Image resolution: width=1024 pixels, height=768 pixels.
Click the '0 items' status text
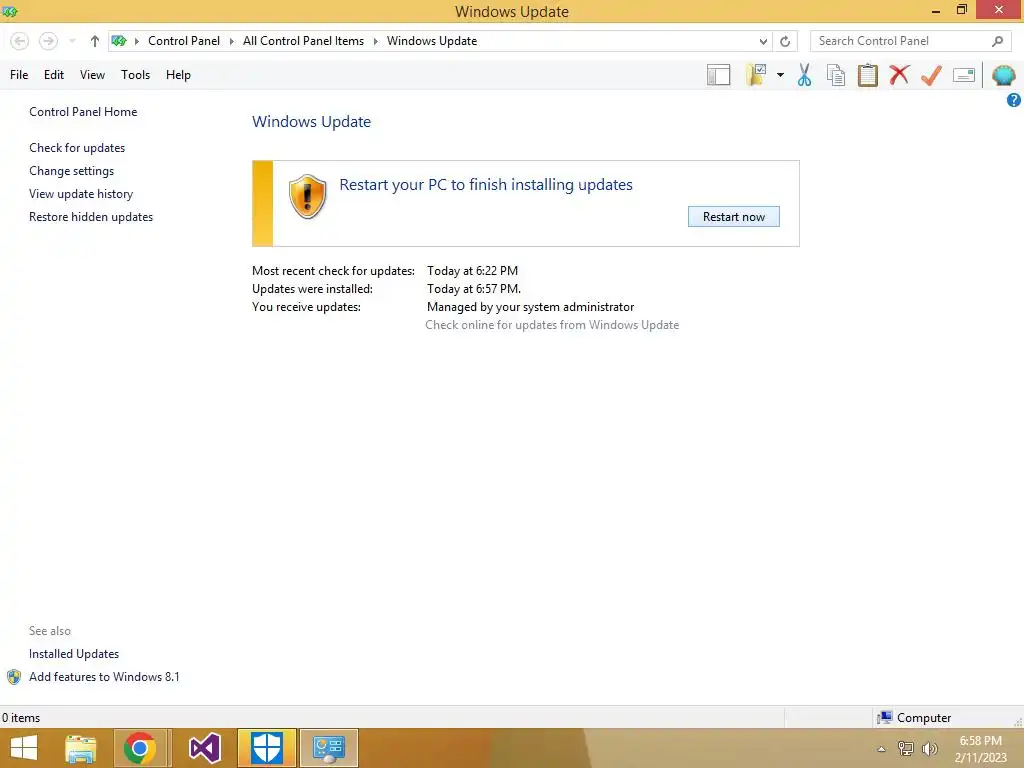tap(21, 718)
